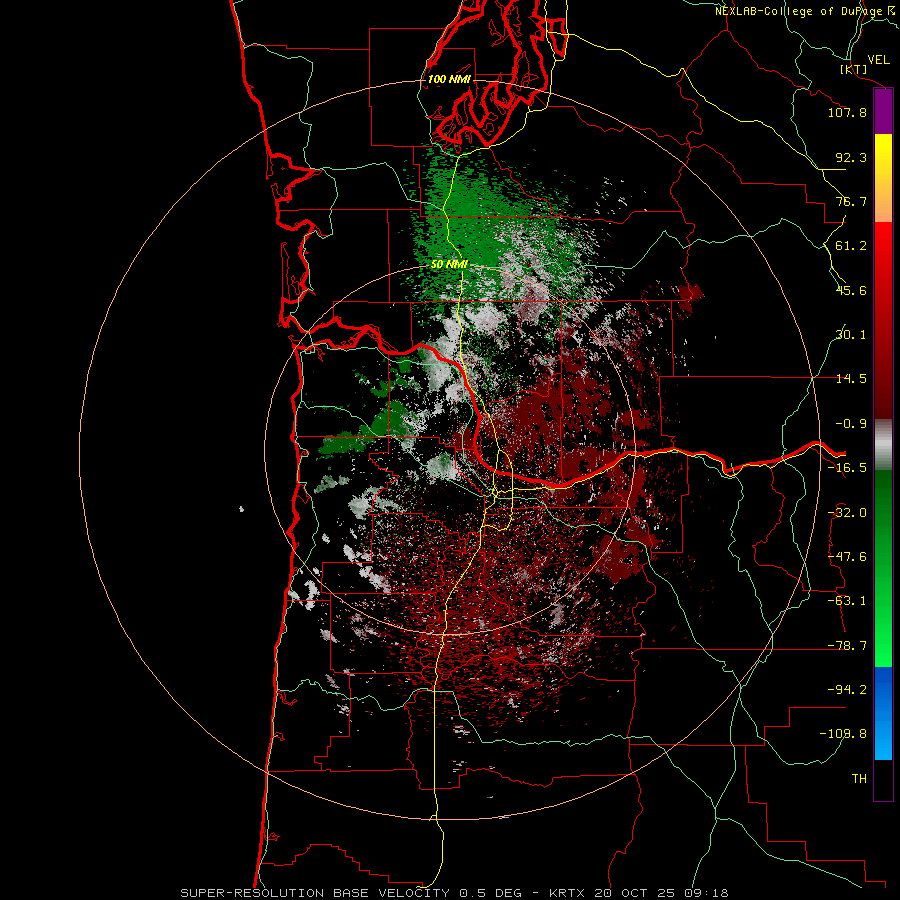Click the 45.6 value on velocity scale
The width and height of the screenshot is (900, 900).
click(x=851, y=290)
